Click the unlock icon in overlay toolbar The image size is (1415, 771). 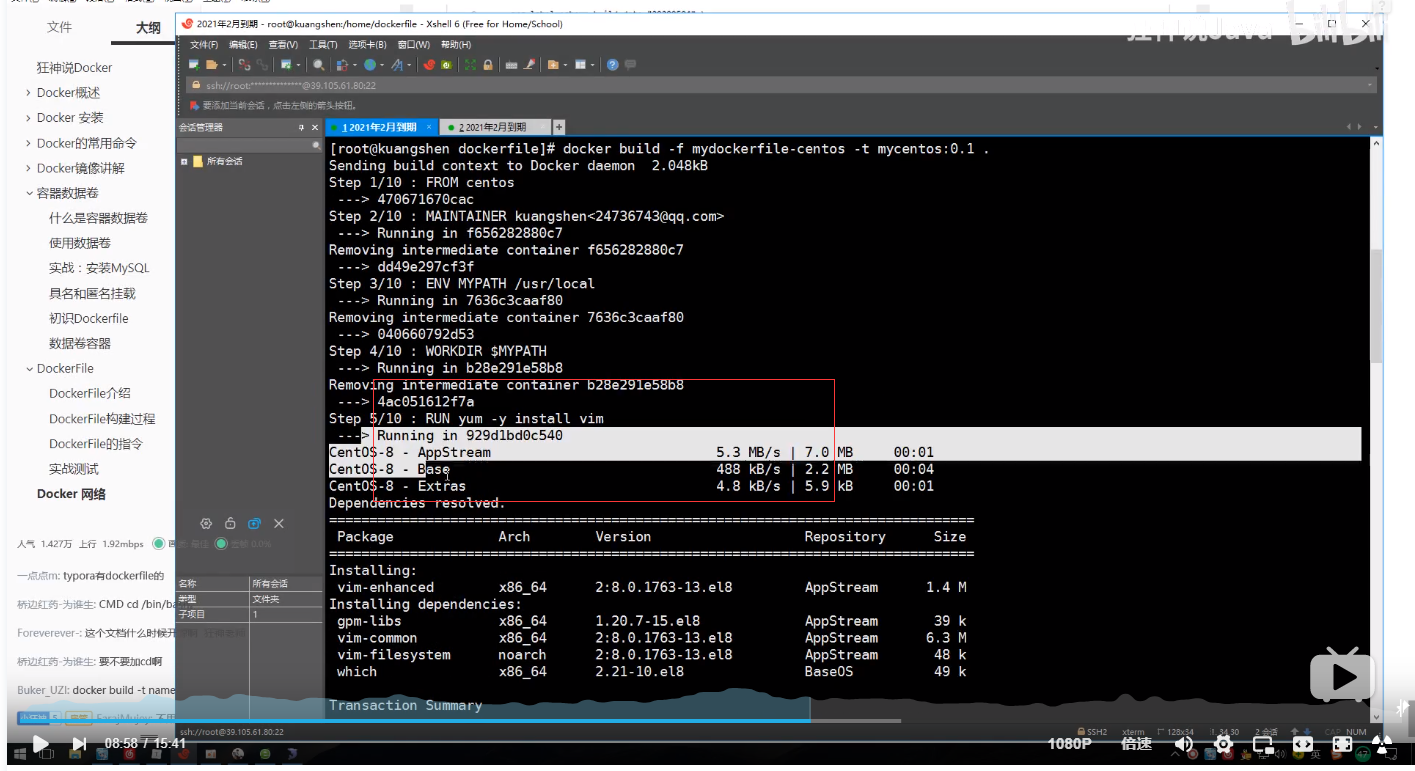click(x=230, y=523)
